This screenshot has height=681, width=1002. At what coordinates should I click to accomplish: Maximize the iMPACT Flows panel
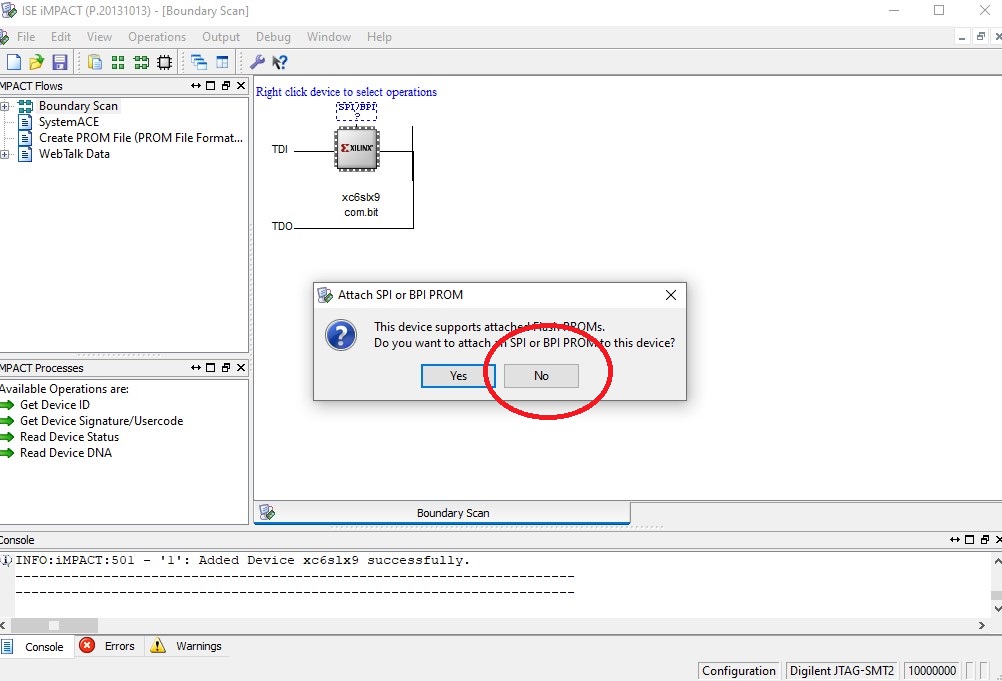point(211,86)
